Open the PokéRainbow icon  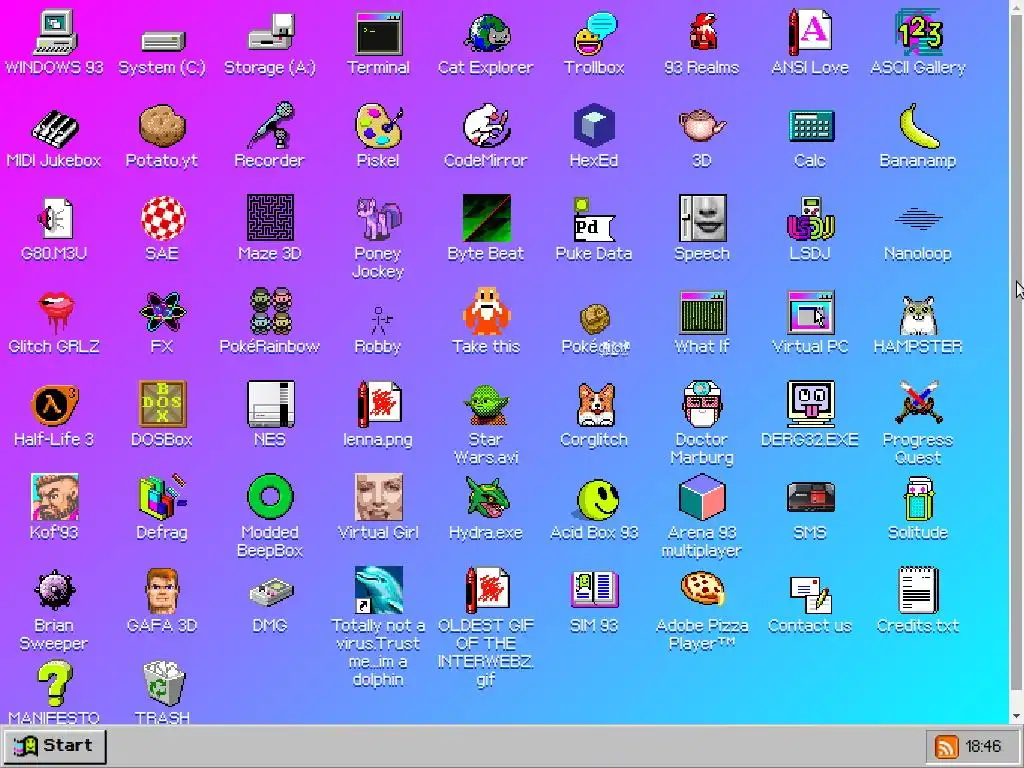click(x=270, y=312)
